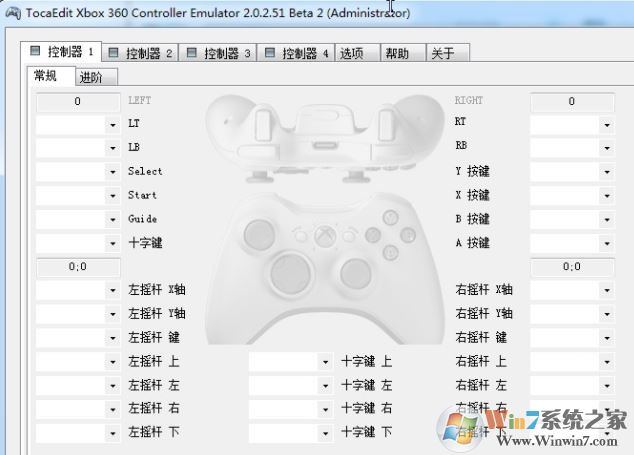The height and width of the screenshot is (455, 634).
Task: Click the RIGHT trigger value field
Action: click(572, 102)
